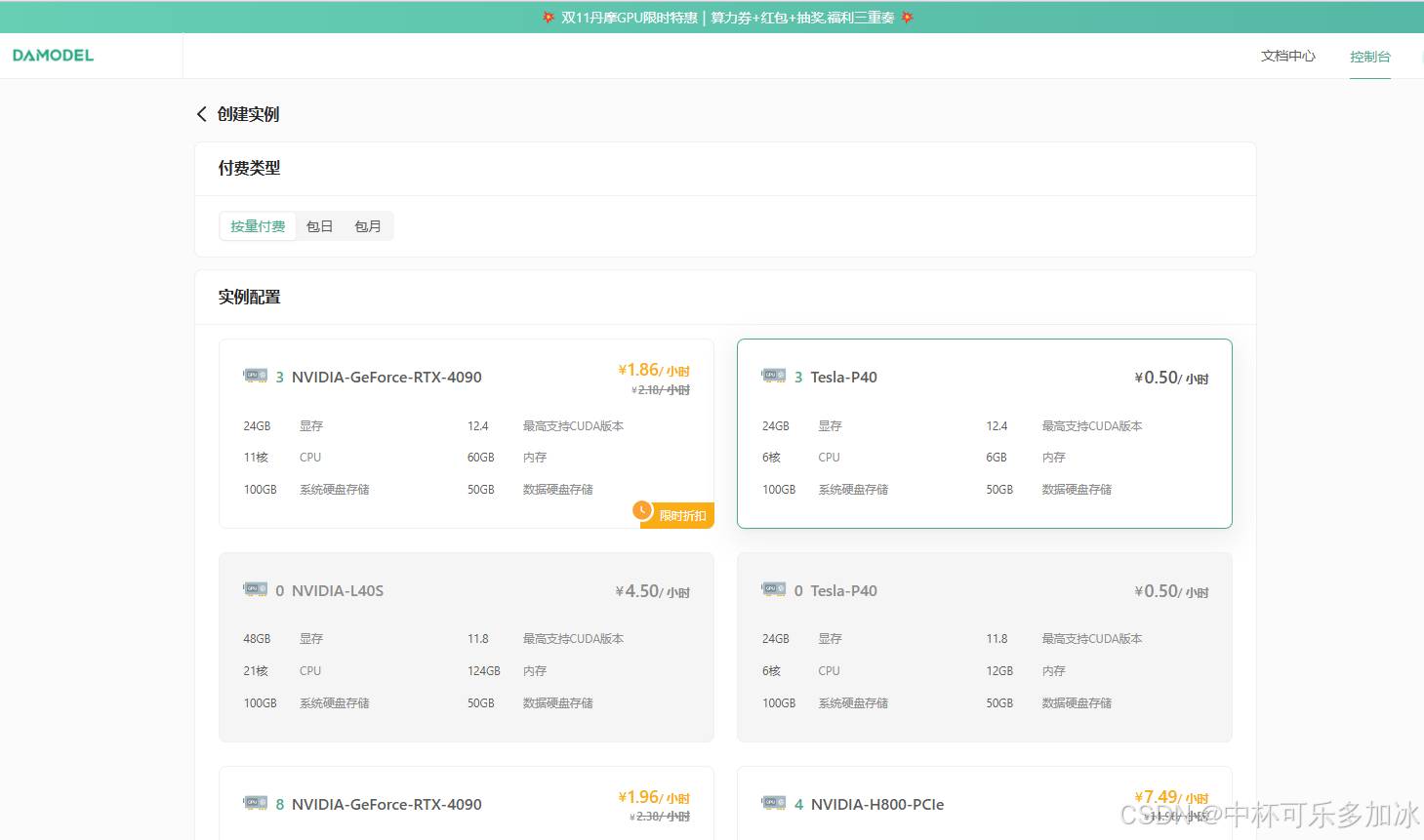Click the ¥1.96/小时 price
The image size is (1424, 840).
pos(654,797)
